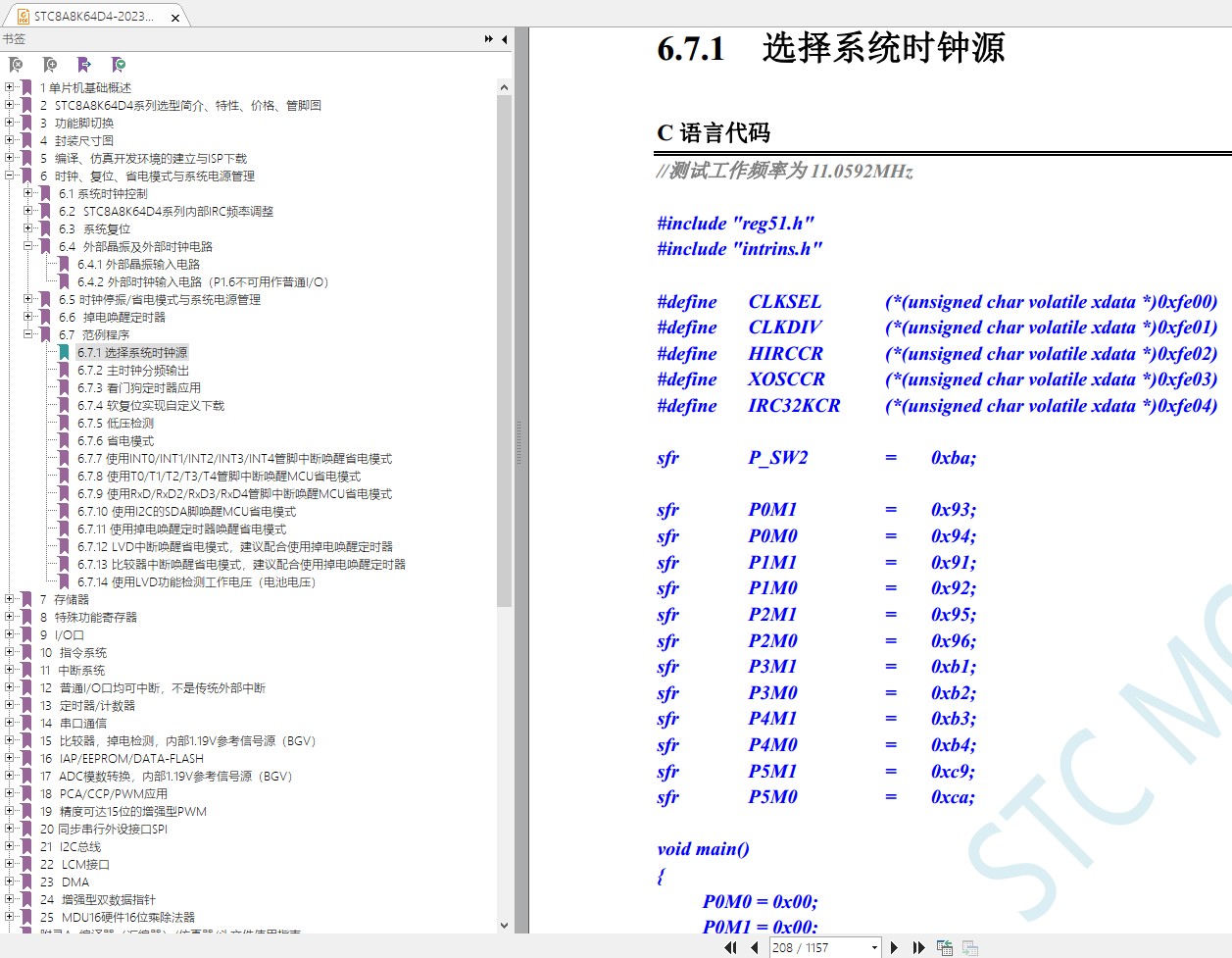Expand bookmark 1 单片机基础概述

pos(10,87)
